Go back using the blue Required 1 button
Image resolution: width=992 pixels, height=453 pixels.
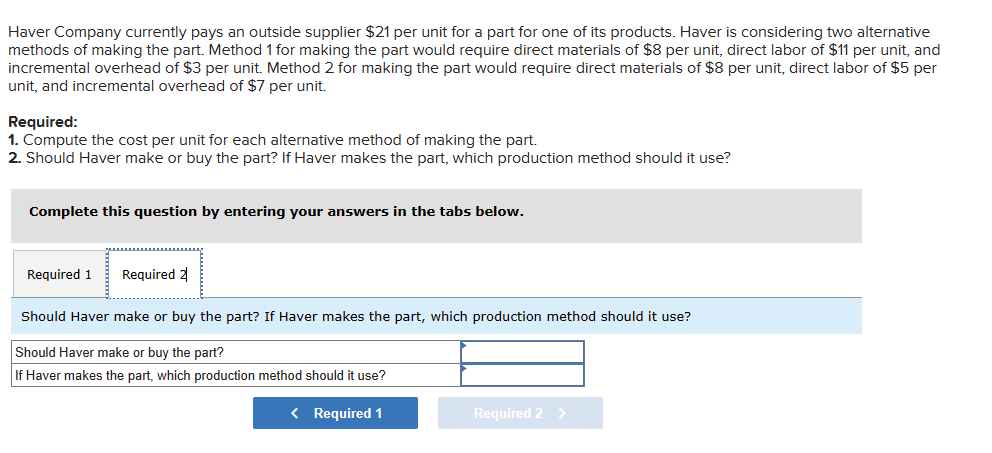click(335, 413)
